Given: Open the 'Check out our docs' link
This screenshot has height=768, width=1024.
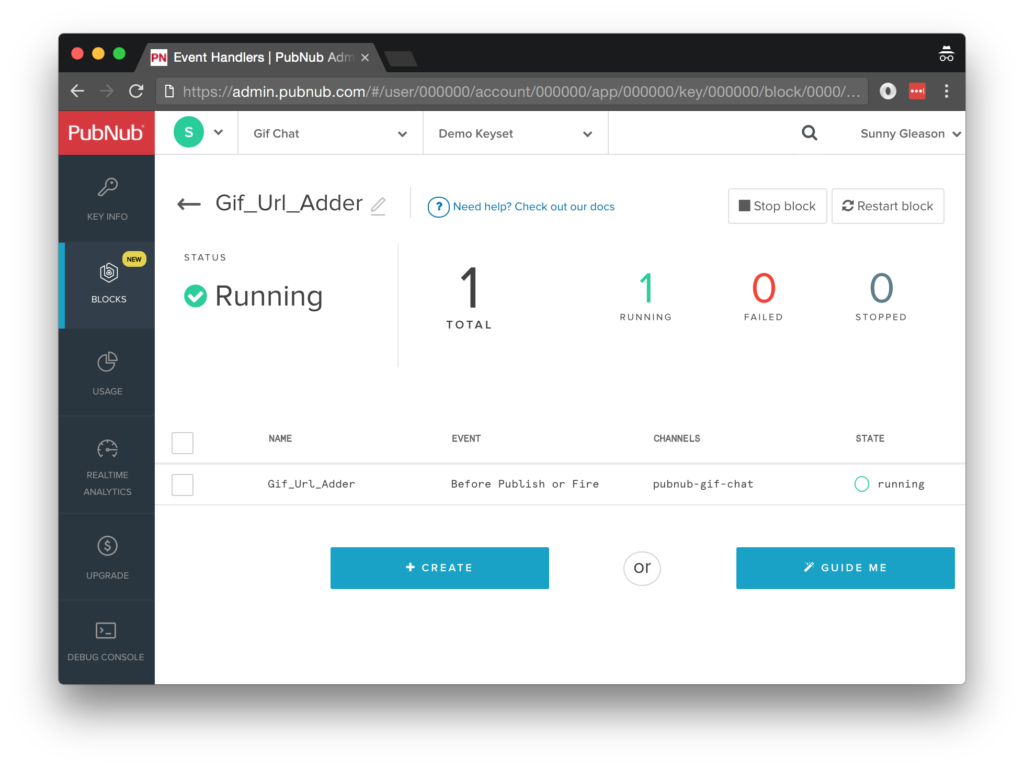Looking at the screenshot, I should [x=533, y=207].
